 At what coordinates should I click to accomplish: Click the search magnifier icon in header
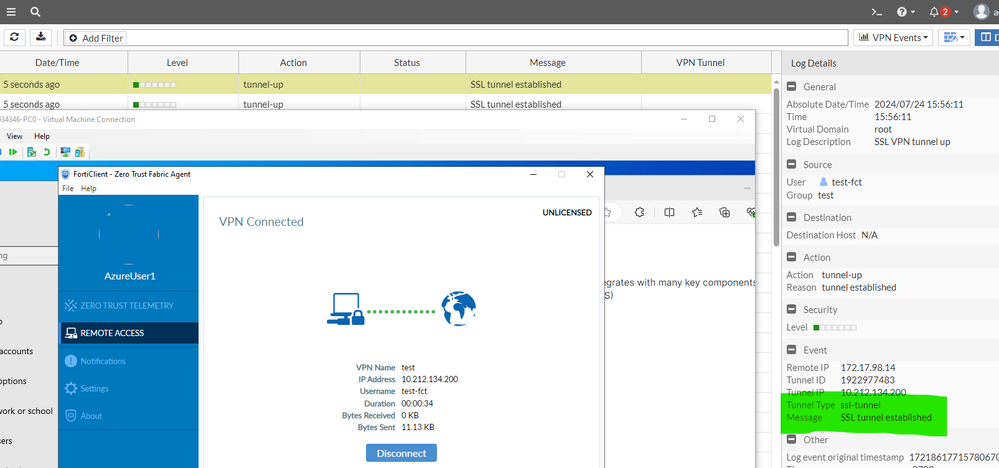coord(36,11)
